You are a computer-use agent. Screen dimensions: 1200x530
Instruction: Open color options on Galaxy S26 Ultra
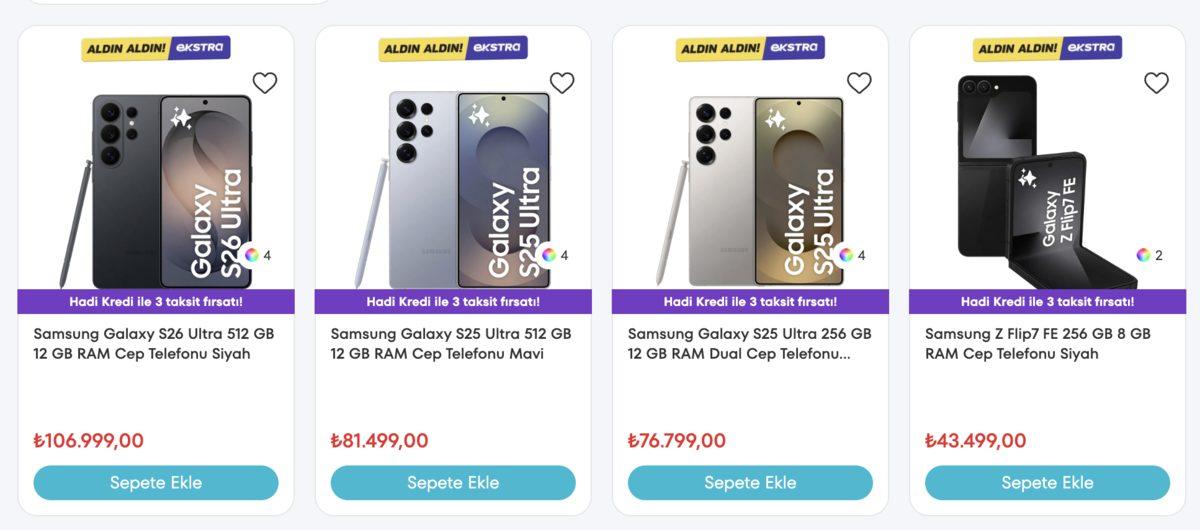252,255
